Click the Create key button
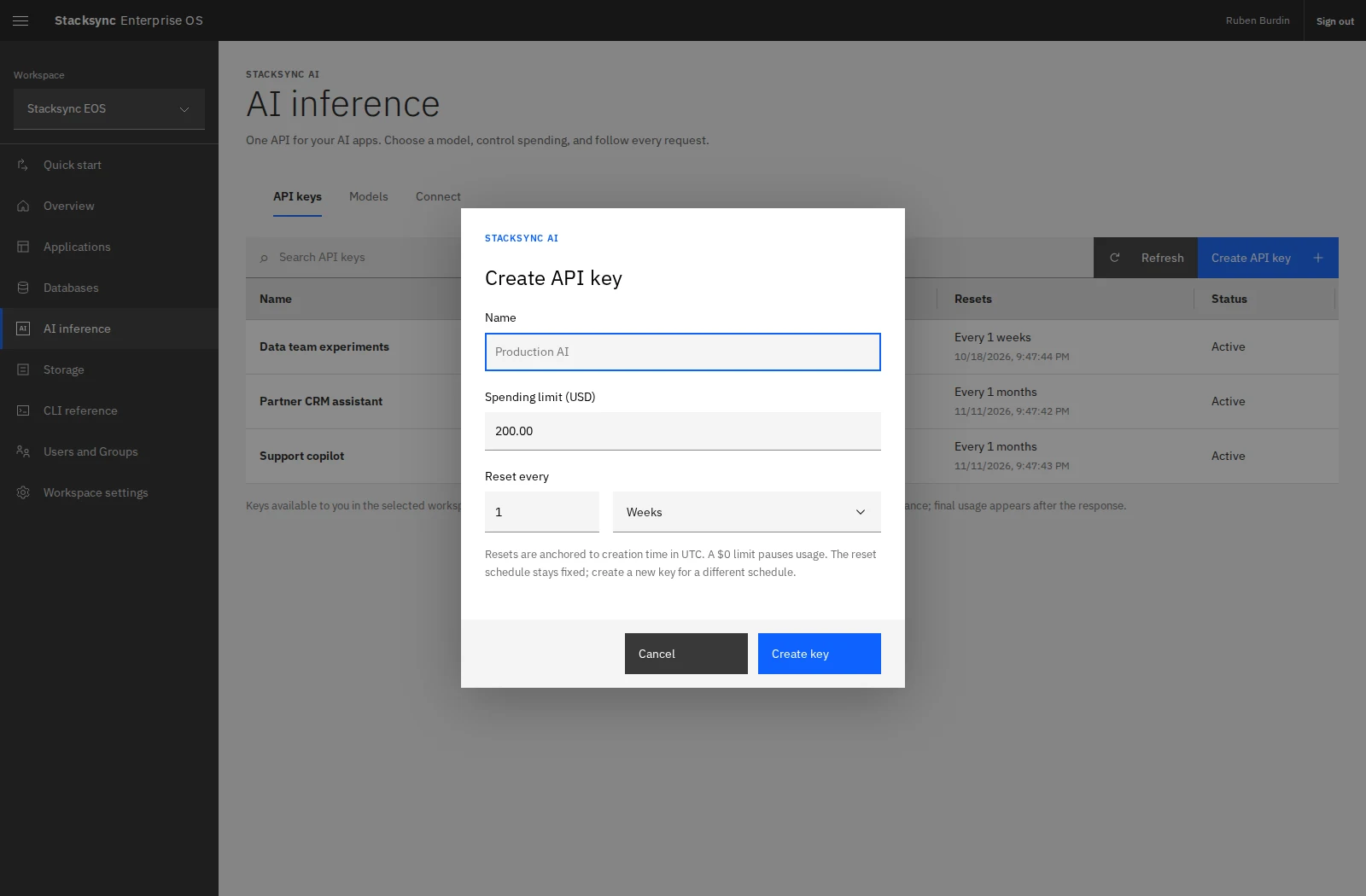Image resolution: width=1366 pixels, height=896 pixels. pyautogui.click(x=820, y=654)
